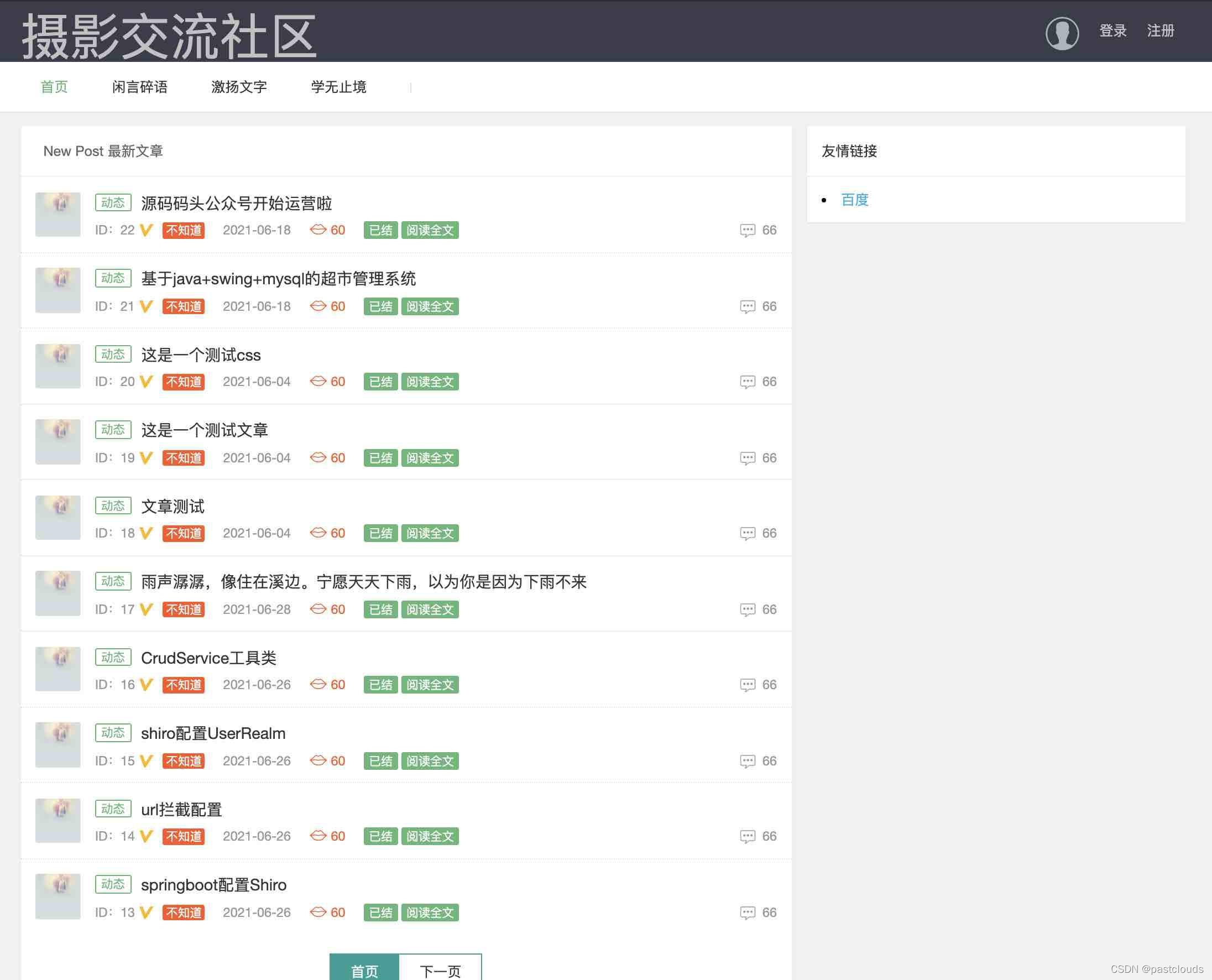The image size is (1212, 980).
Task: Select the 首页 navigation tab
Action: click(x=54, y=87)
